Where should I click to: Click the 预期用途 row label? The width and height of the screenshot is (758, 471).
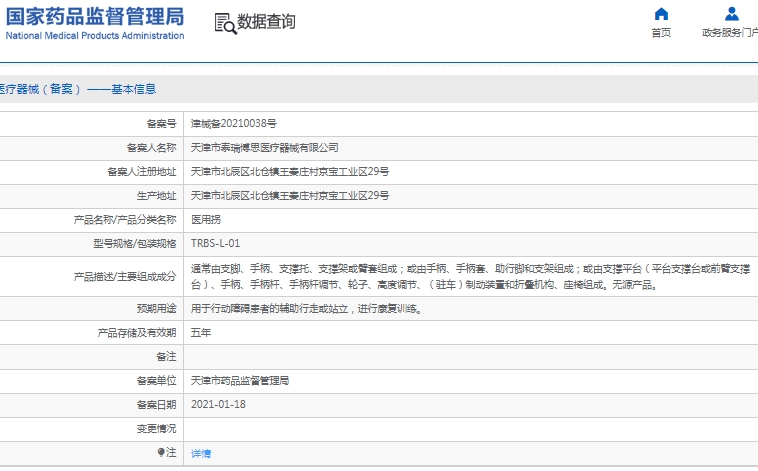(x=156, y=309)
